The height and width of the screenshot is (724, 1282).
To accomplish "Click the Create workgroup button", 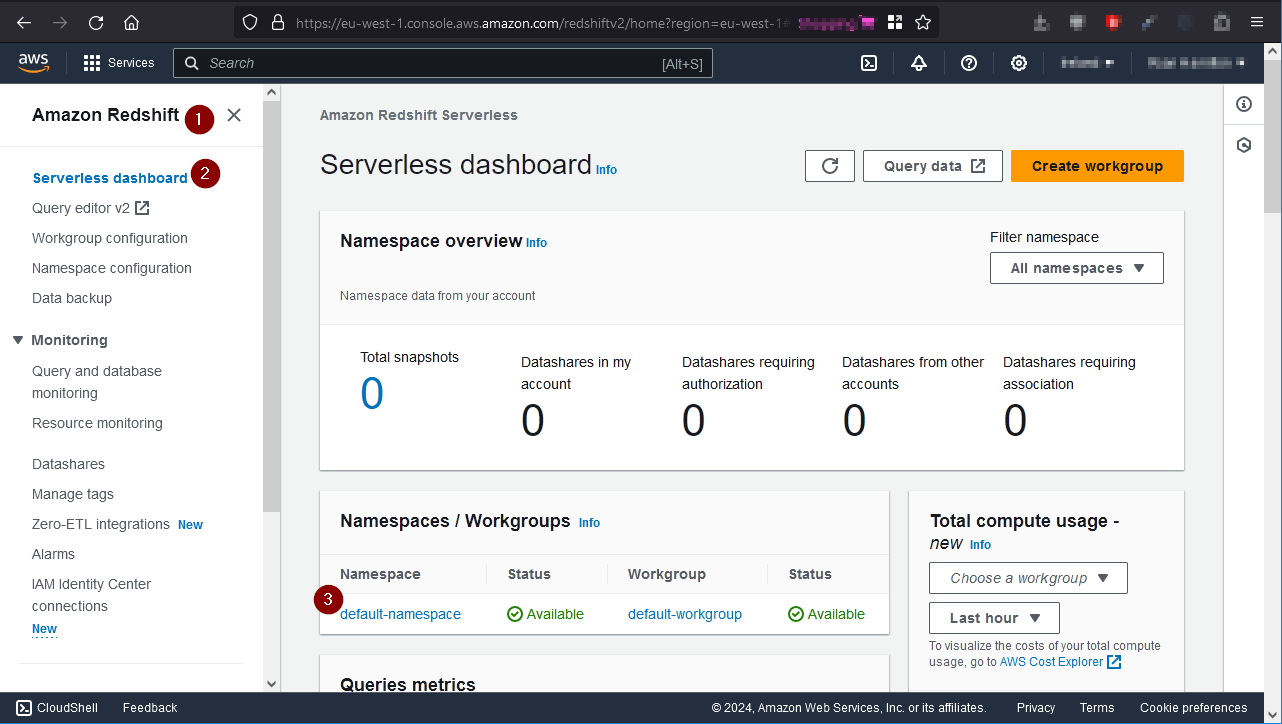I will pyautogui.click(x=1097, y=166).
